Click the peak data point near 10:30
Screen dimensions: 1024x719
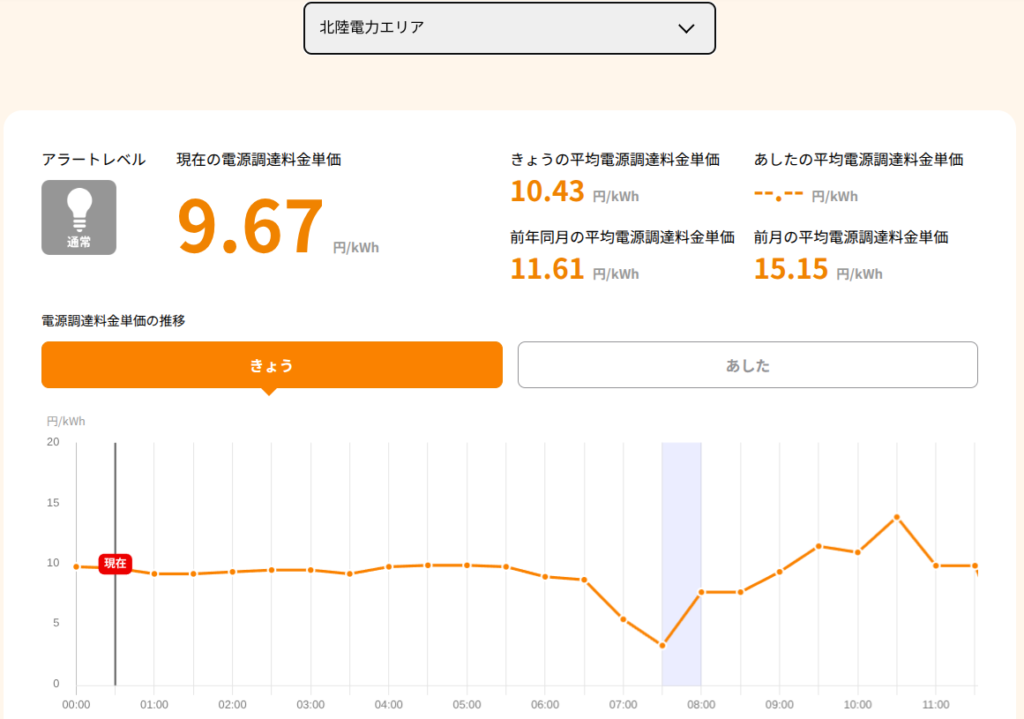pyautogui.click(x=897, y=517)
